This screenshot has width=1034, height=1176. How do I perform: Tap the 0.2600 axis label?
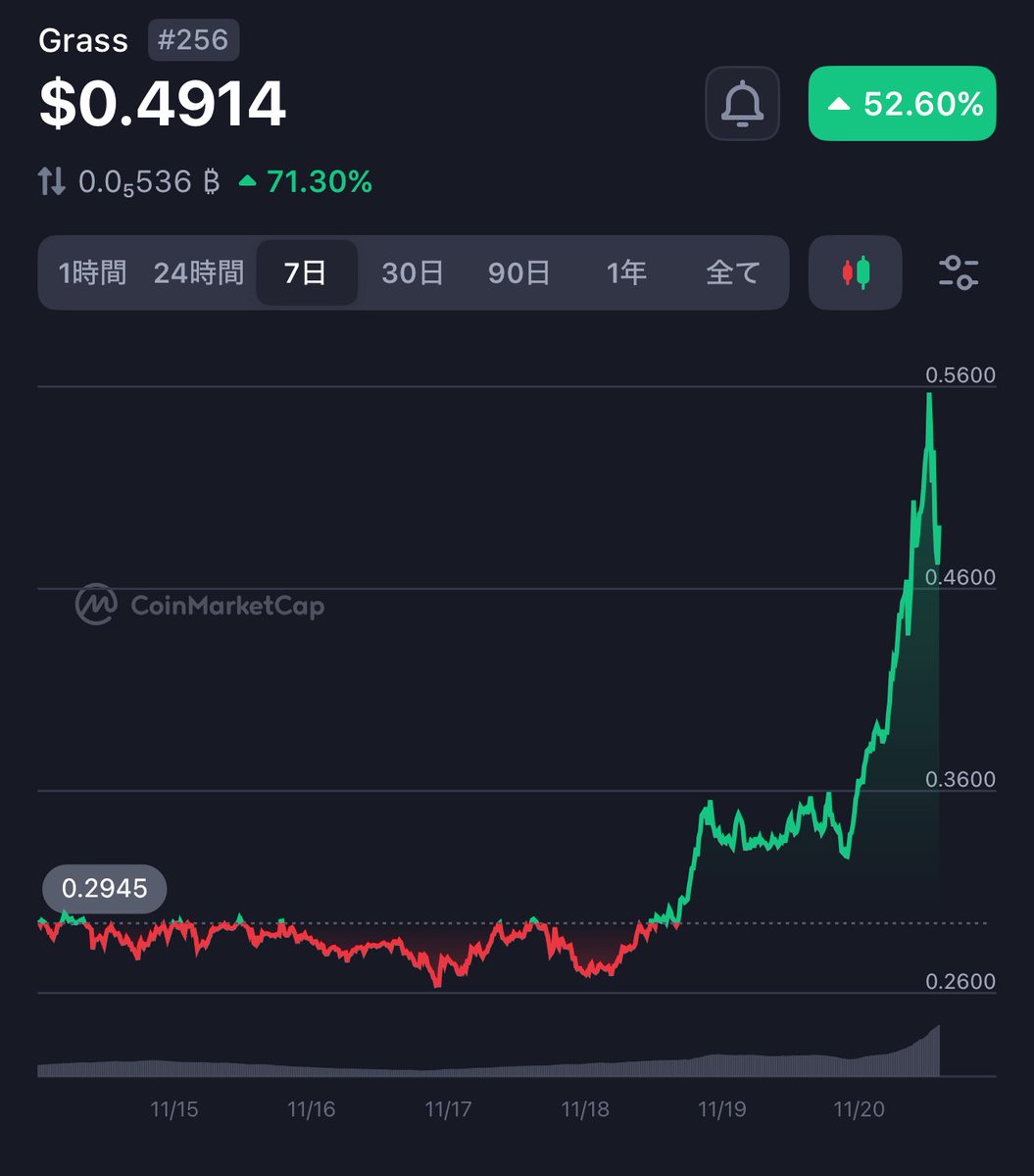pos(961,982)
